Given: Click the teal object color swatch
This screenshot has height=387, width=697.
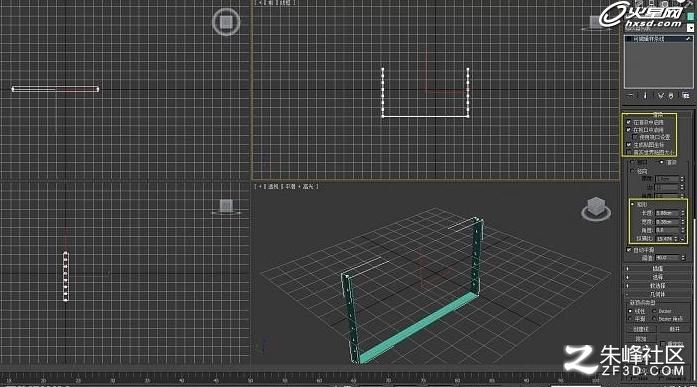Looking at the screenshot, I should pyautogui.click(x=690, y=16).
